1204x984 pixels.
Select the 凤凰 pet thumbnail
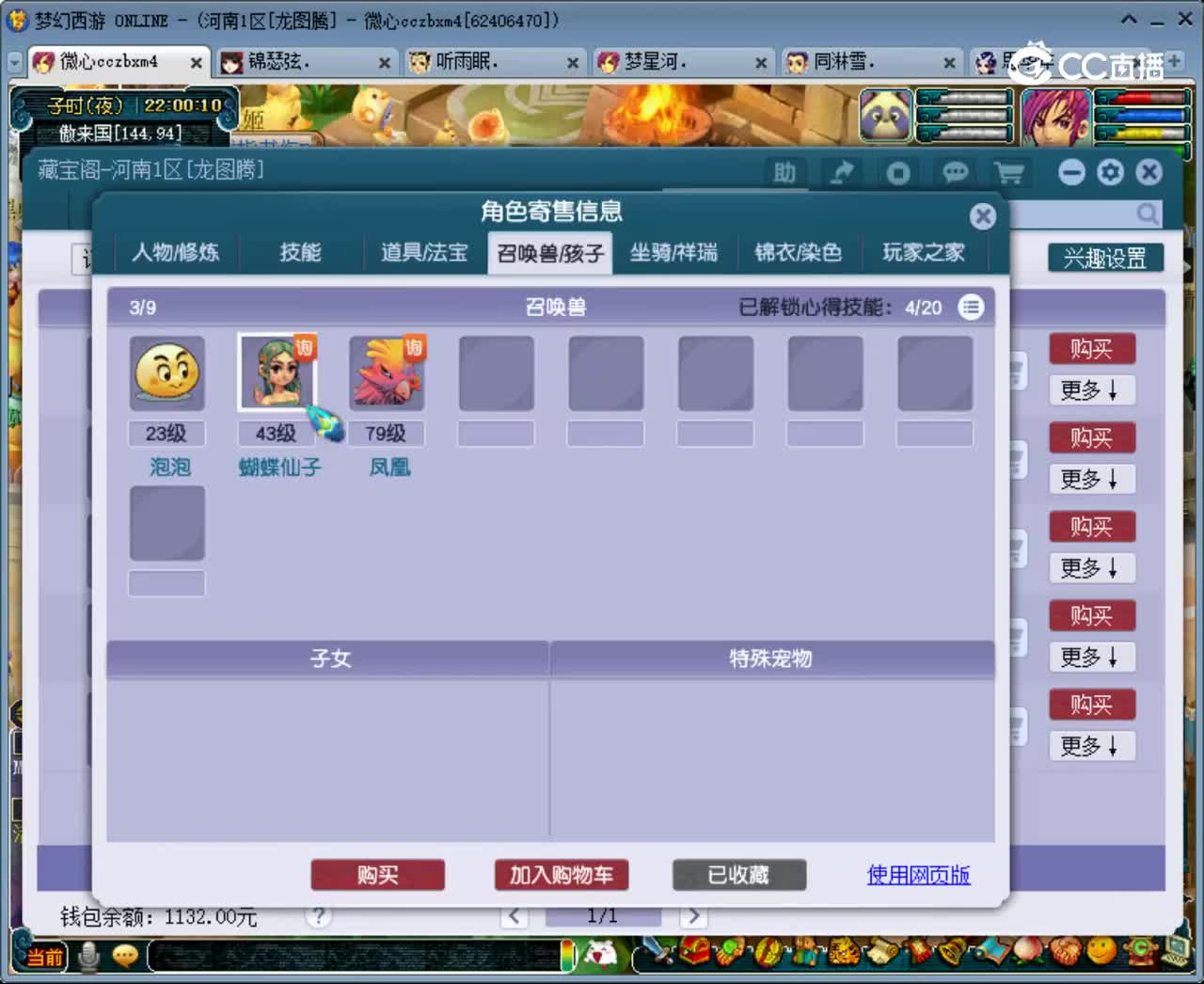coord(387,373)
